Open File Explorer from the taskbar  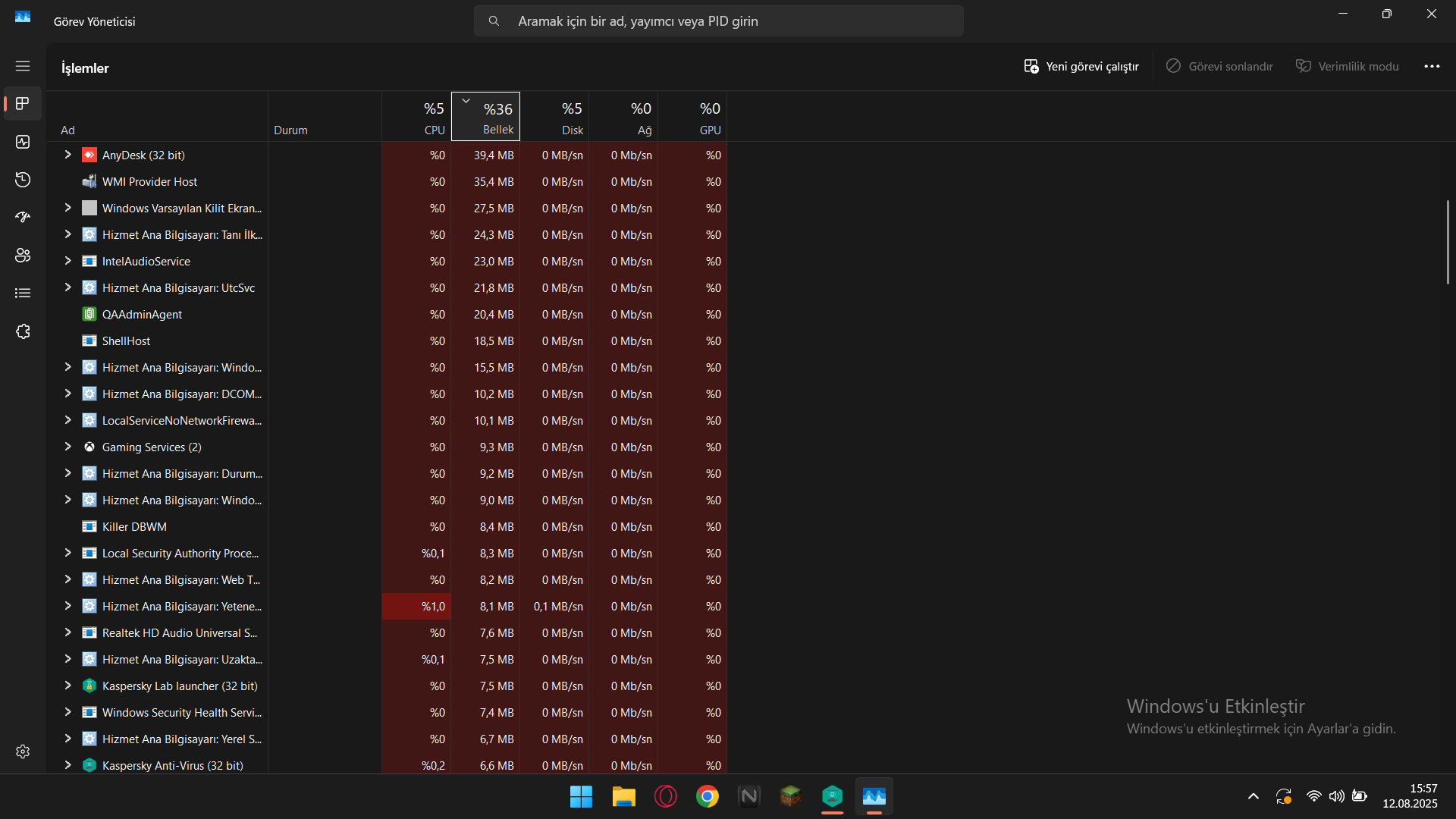tap(623, 796)
